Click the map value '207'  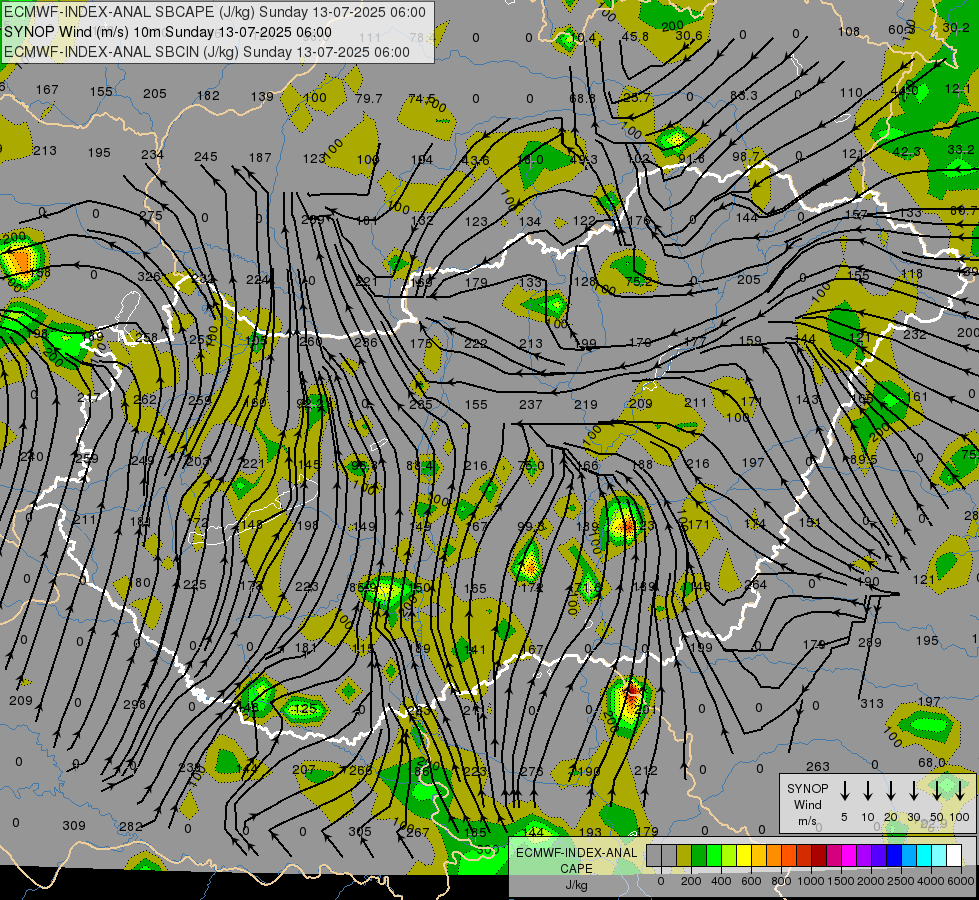(304, 769)
